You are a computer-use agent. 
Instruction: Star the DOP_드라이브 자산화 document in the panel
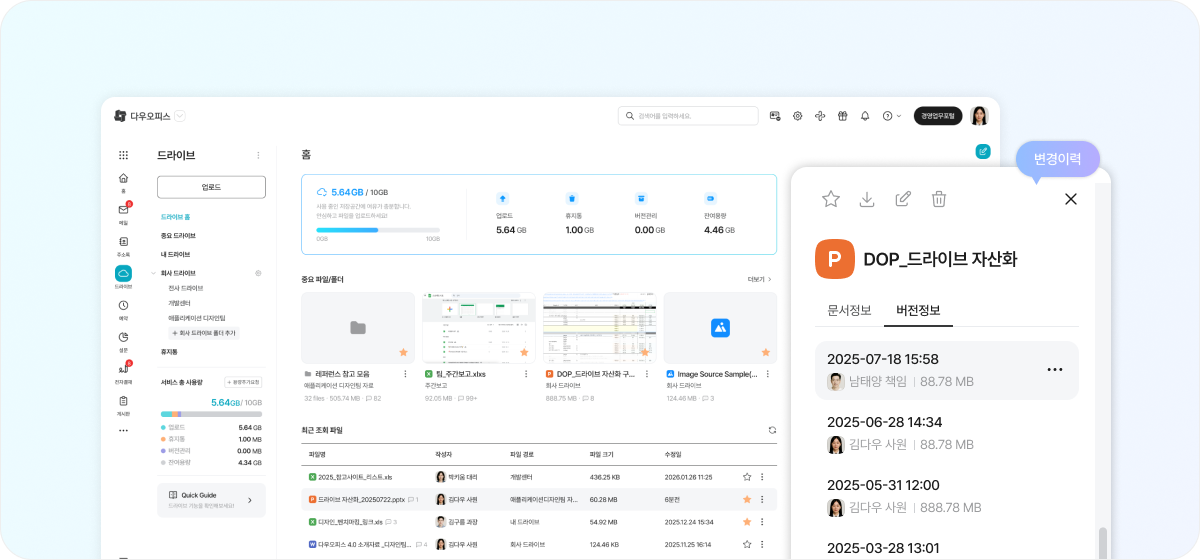[x=831, y=199]
